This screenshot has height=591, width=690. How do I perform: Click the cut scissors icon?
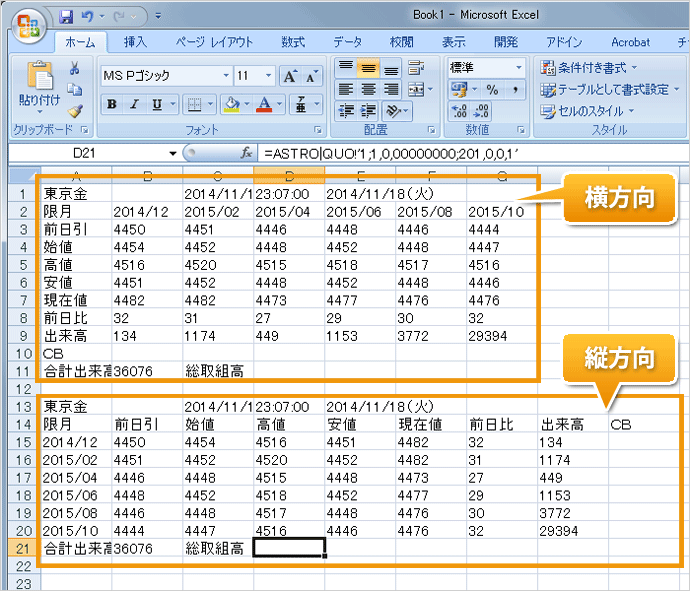(75, 69)
